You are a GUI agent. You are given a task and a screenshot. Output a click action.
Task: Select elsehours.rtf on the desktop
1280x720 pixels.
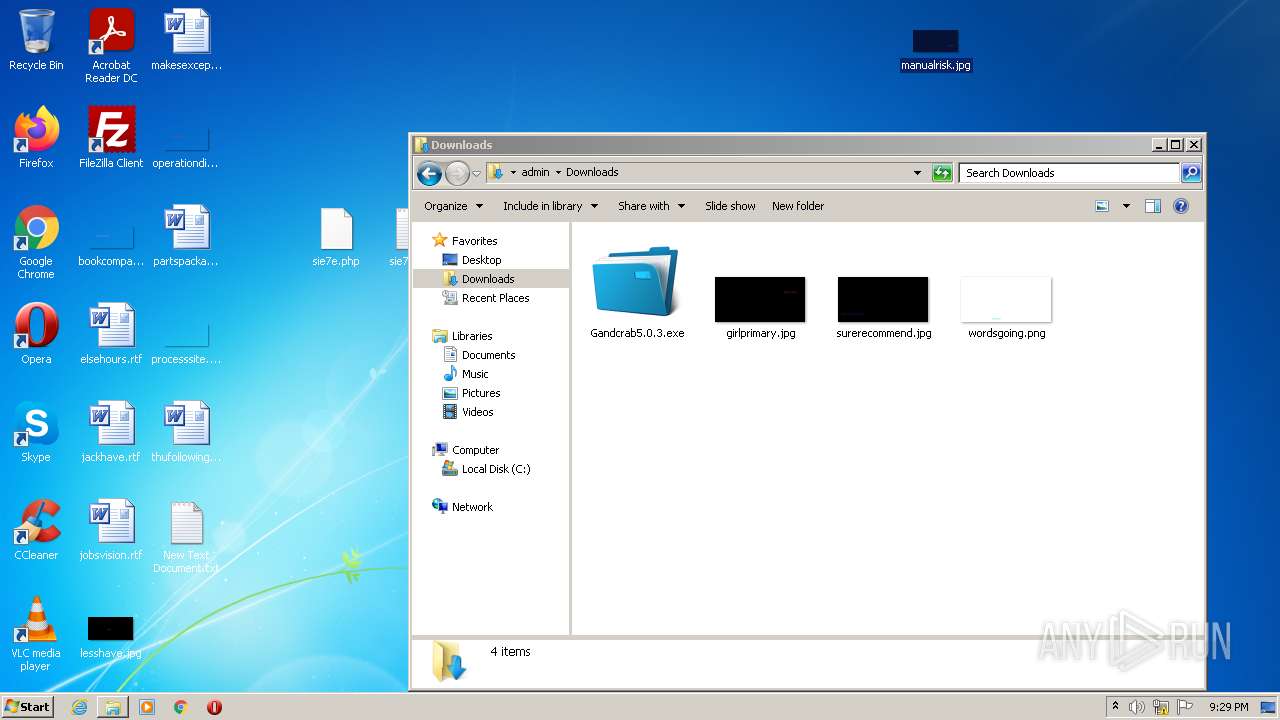pyautogui.click(x=111, y=334)
